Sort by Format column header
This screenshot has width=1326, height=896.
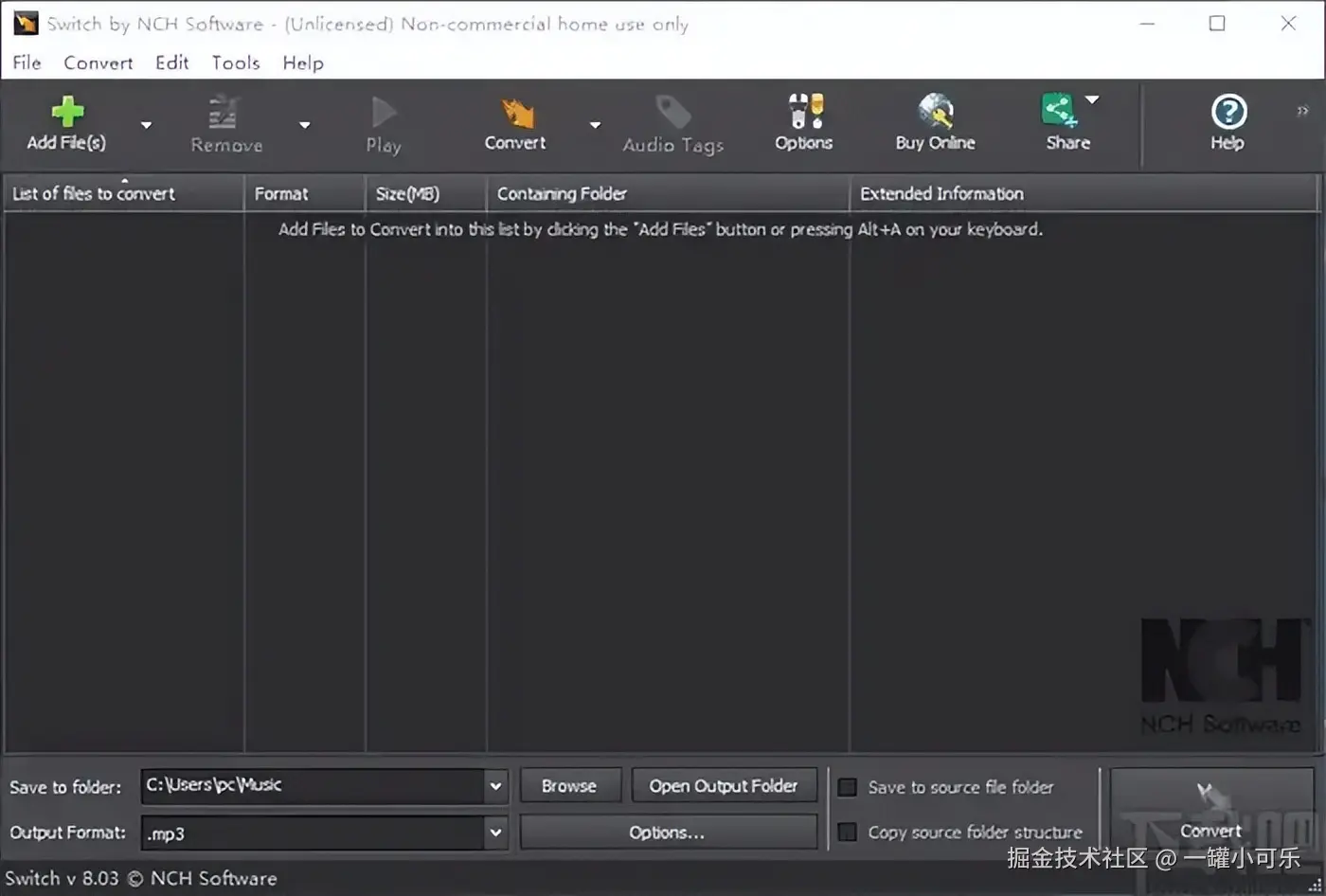(x=305, y=193)
